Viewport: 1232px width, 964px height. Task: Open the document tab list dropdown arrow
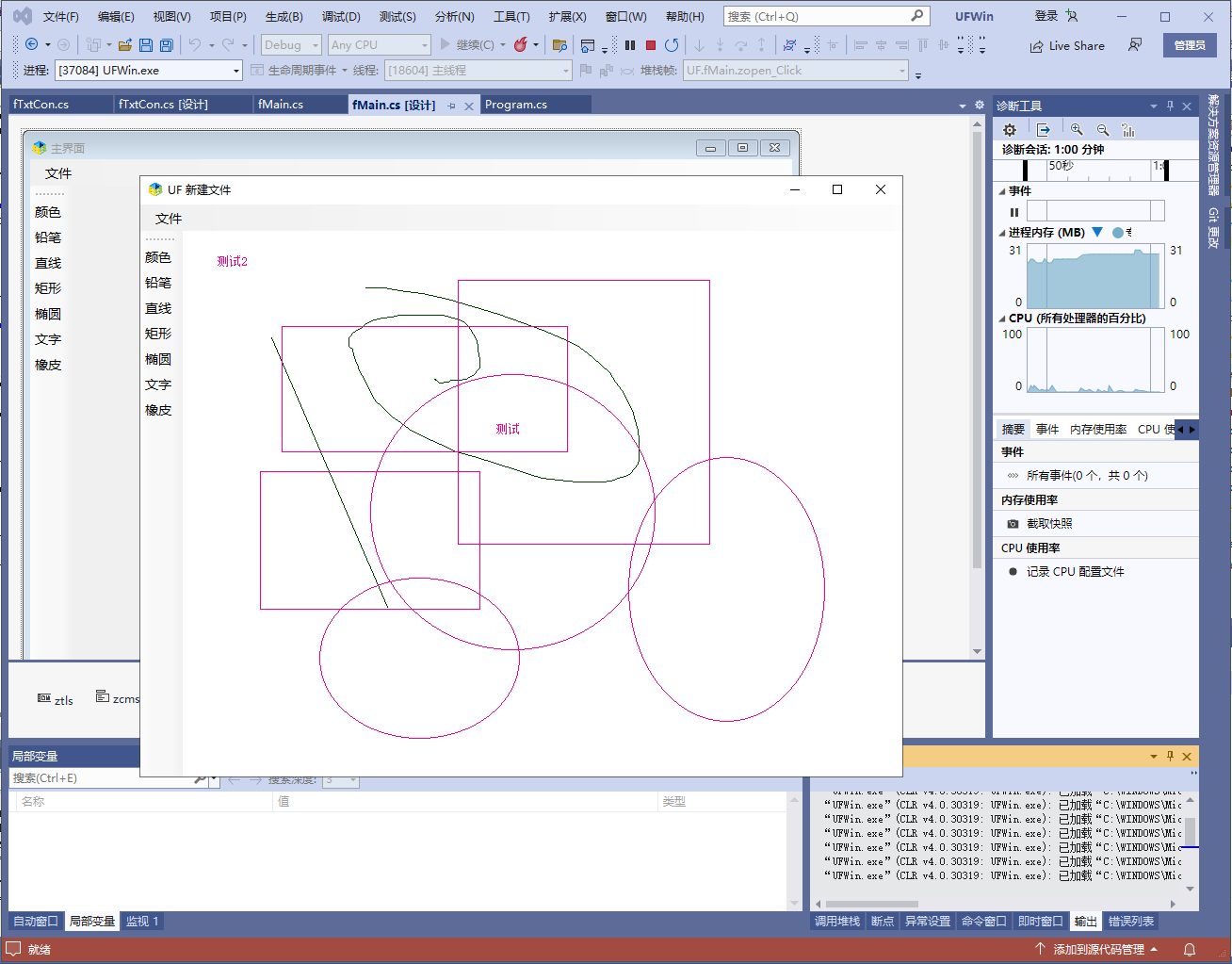coord(963,106)
